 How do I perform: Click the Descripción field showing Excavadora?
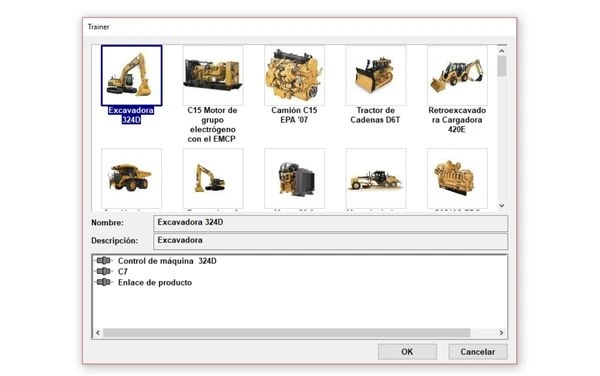[330, 241]
